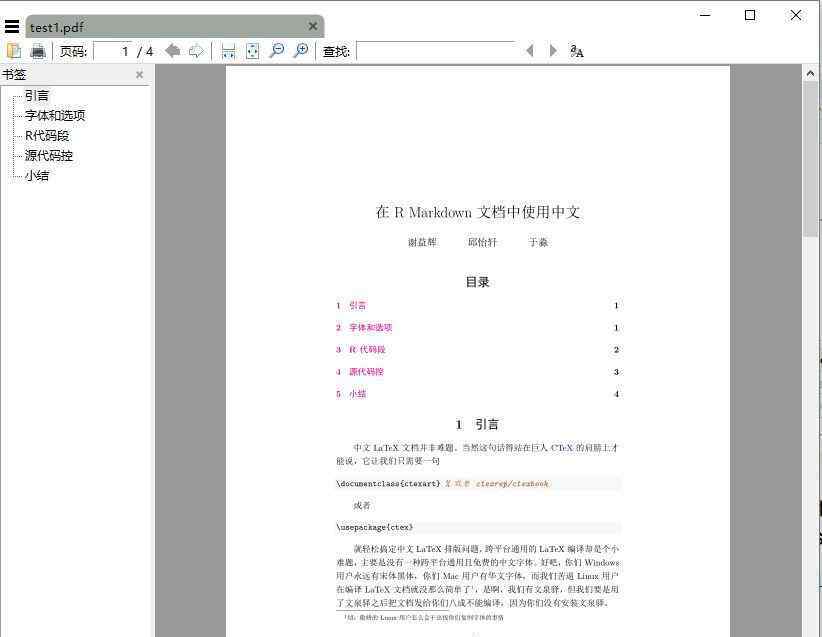Viewport: 822px width, 637px height.
Task: Maximize the PDF viewer window
Action: (750, 15)
